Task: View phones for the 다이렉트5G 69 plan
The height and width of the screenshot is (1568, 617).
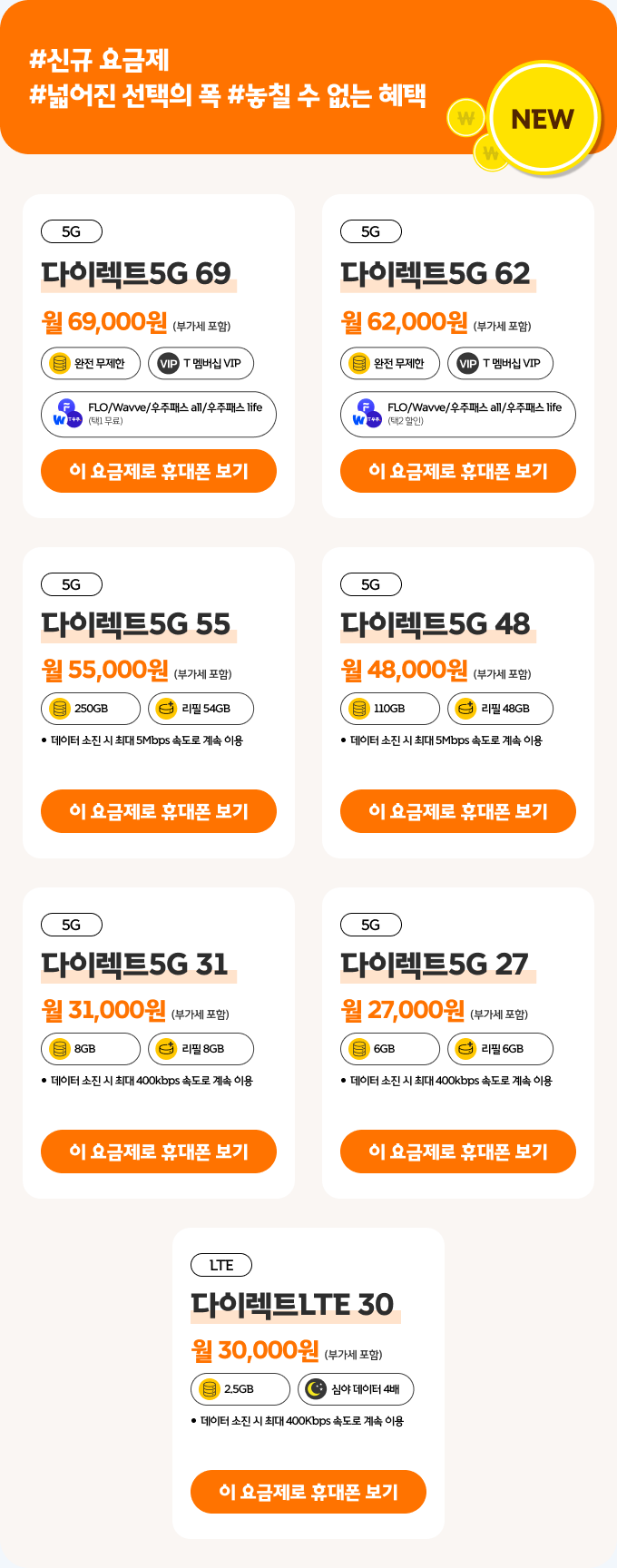Action: click(x=159, y=471)
